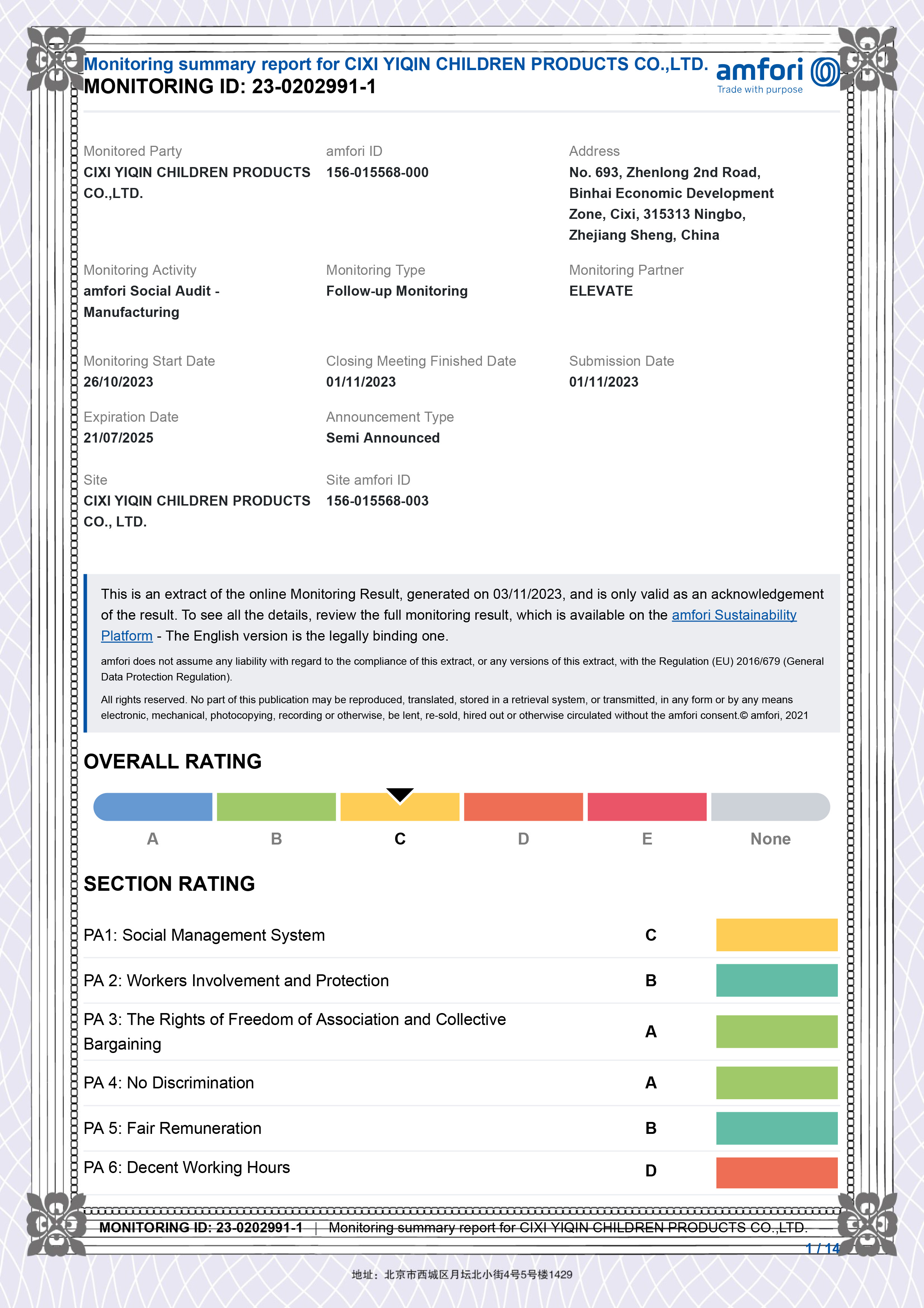Click Site amfori ID value '156-015568-003'

(x=377, y=501)
